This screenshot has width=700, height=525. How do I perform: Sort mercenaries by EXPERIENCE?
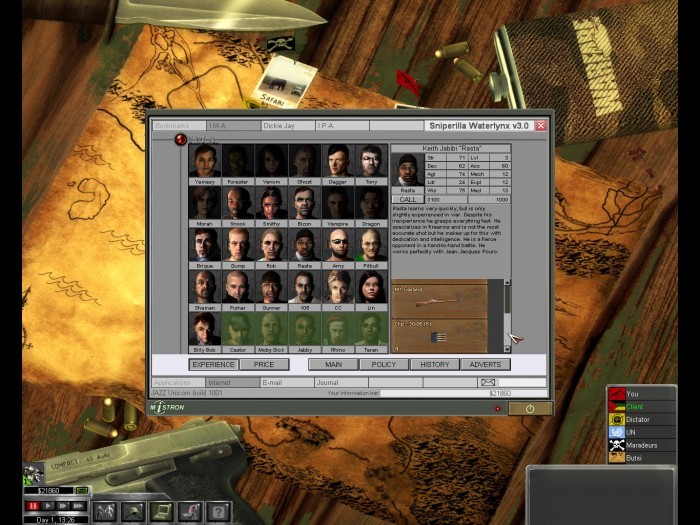click(x=213, y=365)
